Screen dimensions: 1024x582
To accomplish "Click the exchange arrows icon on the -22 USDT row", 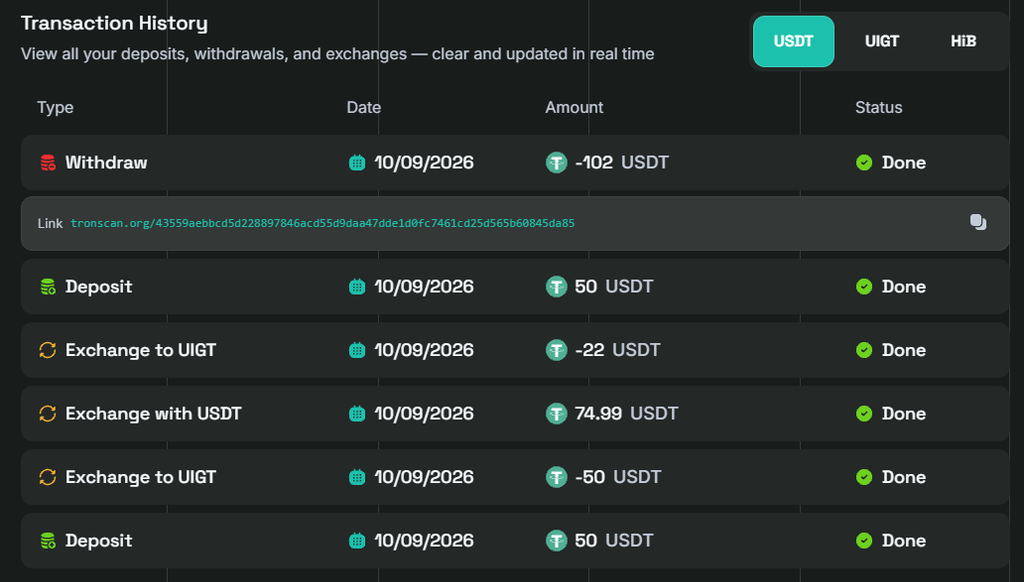I will click(48, 350).
